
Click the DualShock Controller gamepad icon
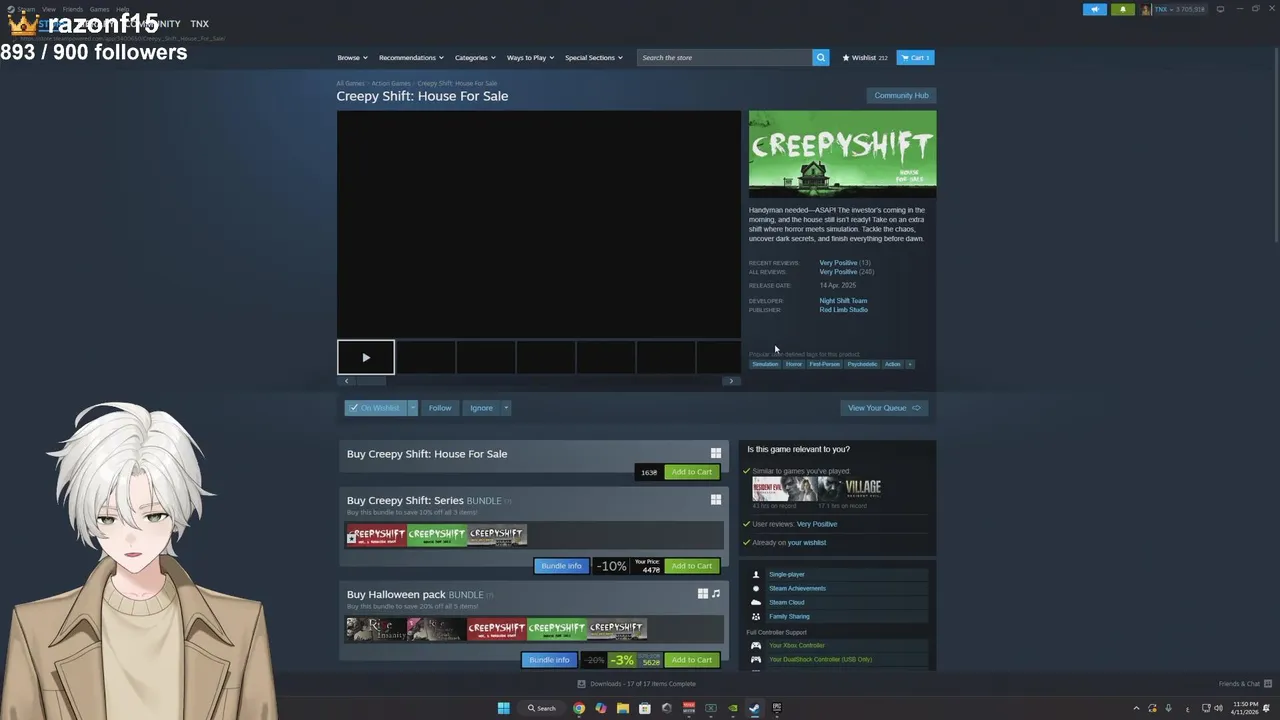[756, 660]
